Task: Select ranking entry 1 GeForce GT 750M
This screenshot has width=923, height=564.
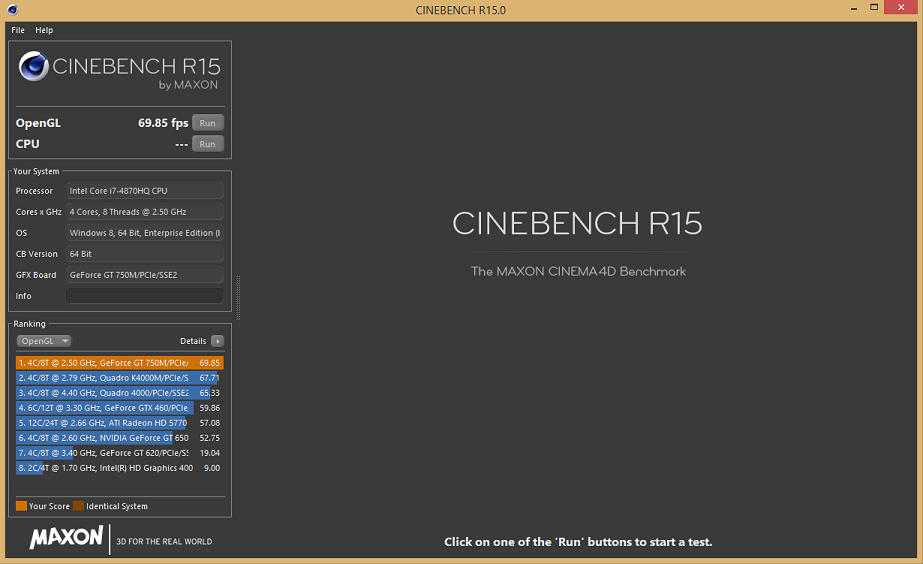Action: point(119,363)
